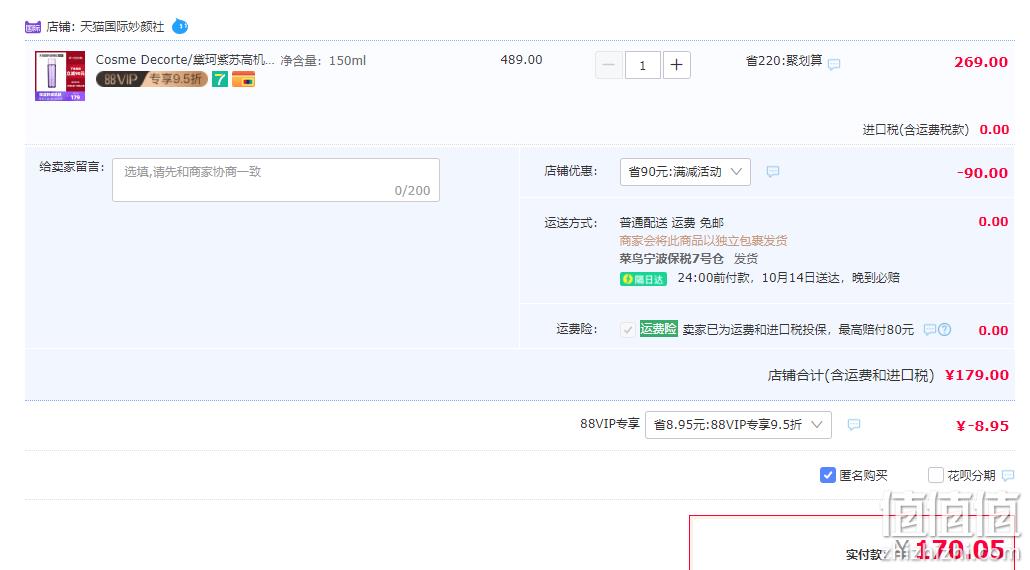The image size is (1030, 570).
Task: Click the ¥-8.95 discount amount
Action: (x=982, y=426)
